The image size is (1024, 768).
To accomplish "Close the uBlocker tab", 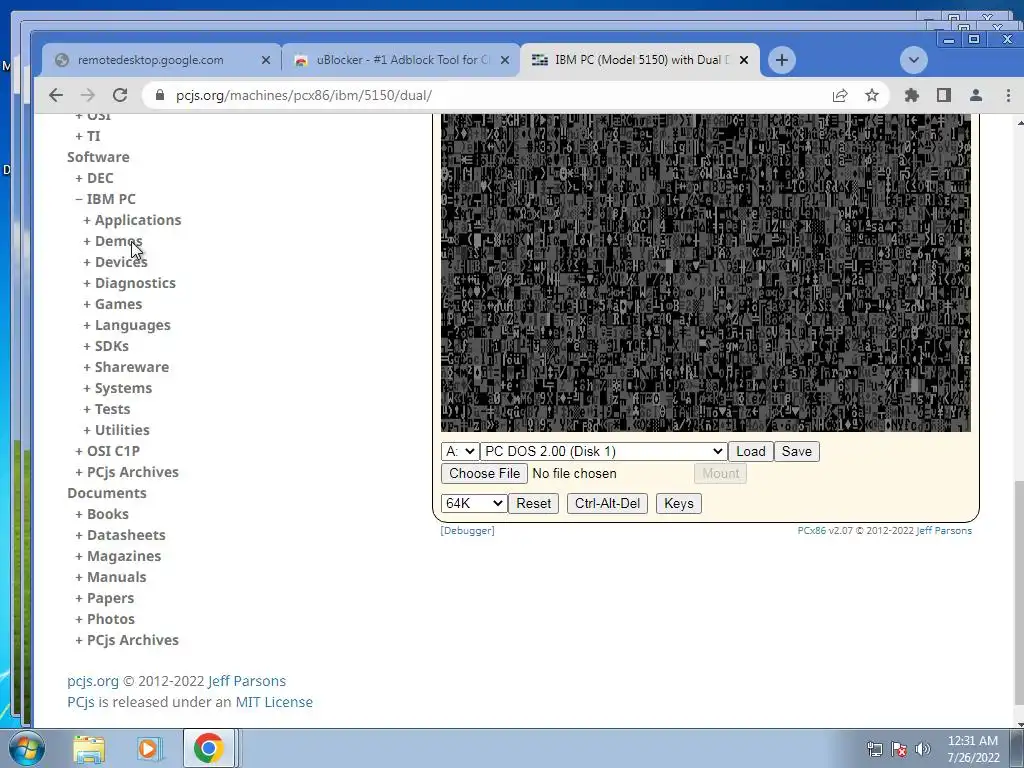I will [505, 60].
